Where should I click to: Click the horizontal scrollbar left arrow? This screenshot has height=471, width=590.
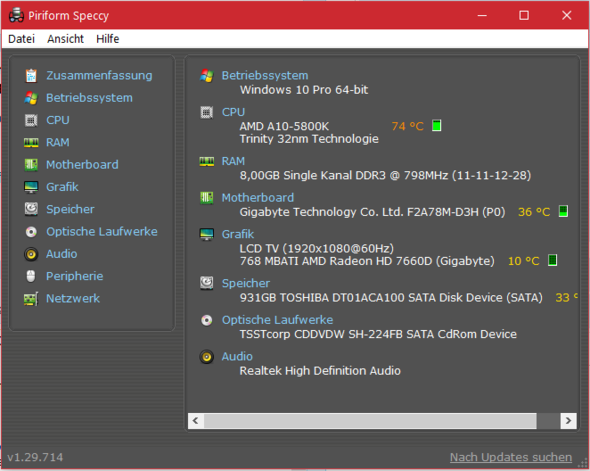coord(196,421)
